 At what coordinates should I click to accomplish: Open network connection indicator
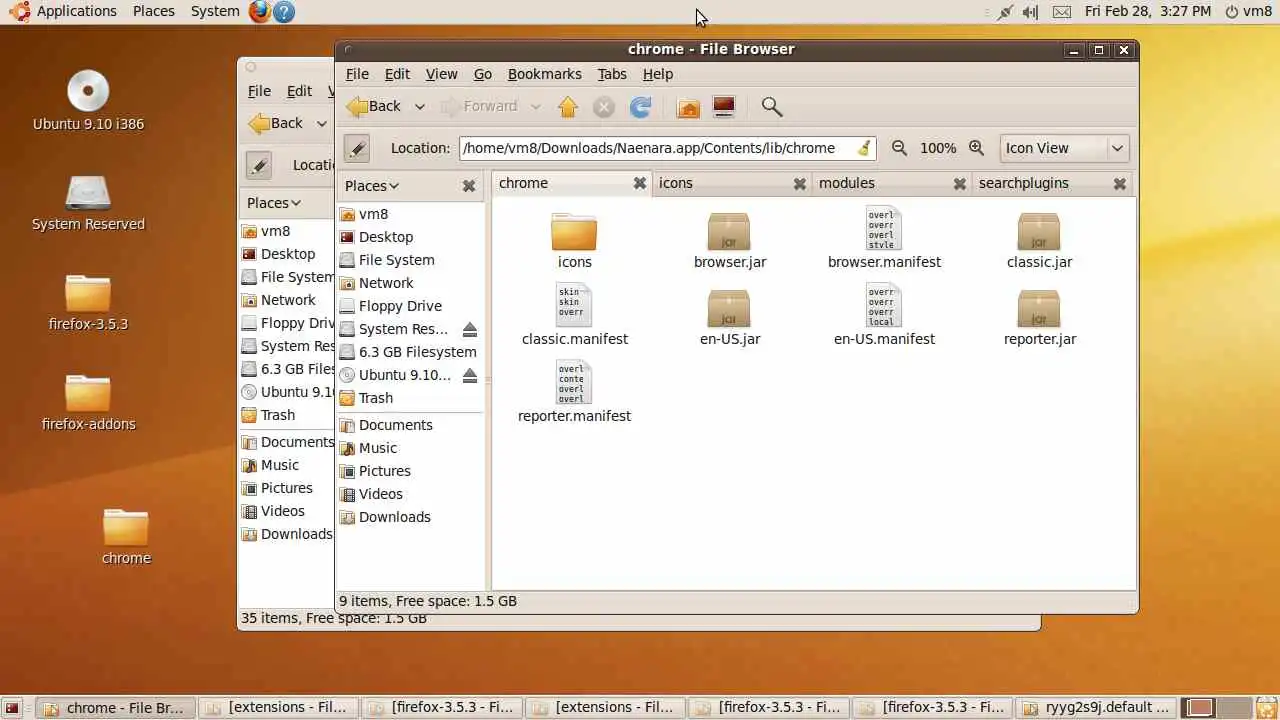pos(1004,12)
